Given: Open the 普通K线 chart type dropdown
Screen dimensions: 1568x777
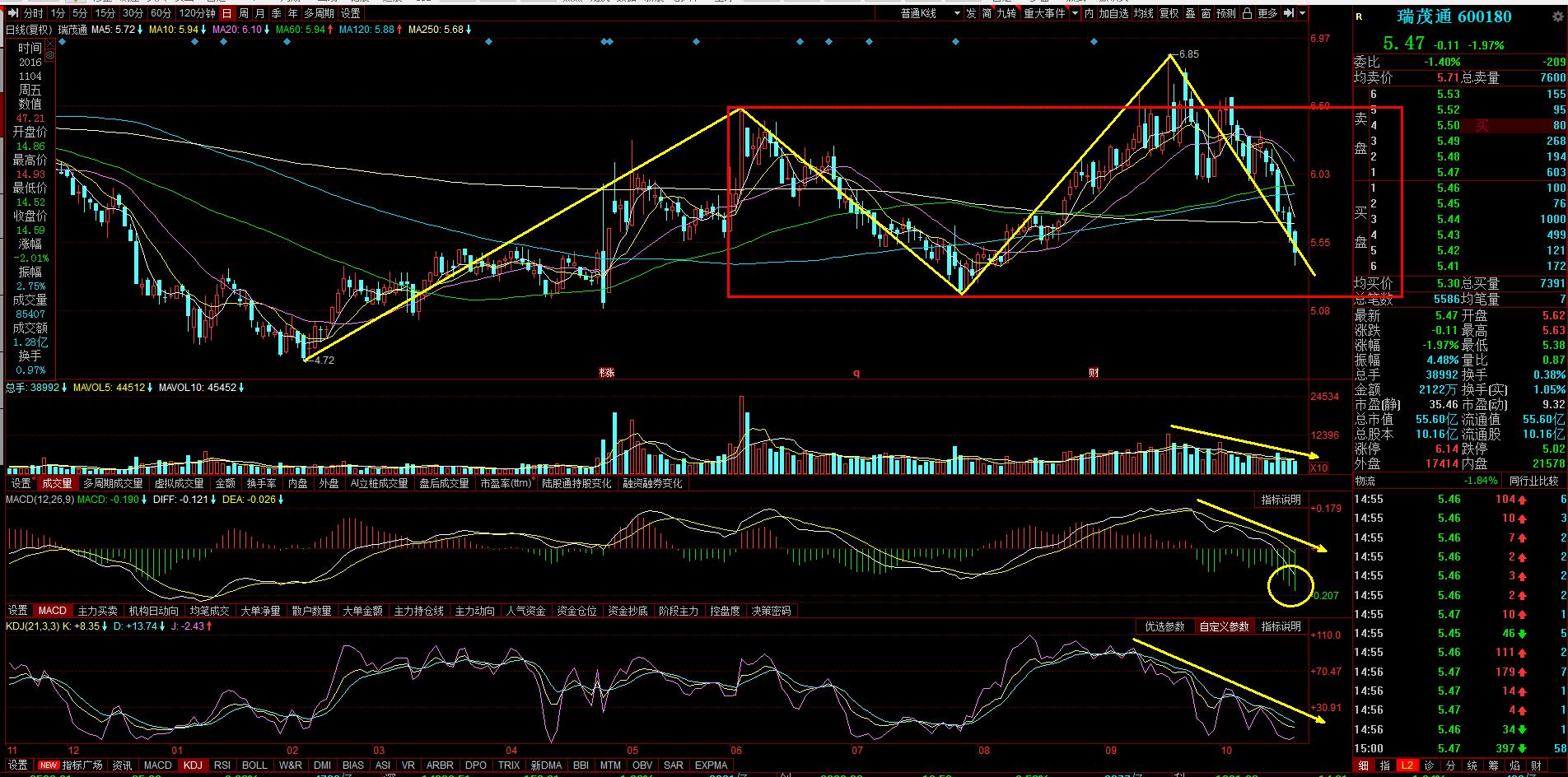Looking at the screenshot, I should (930, 13).
